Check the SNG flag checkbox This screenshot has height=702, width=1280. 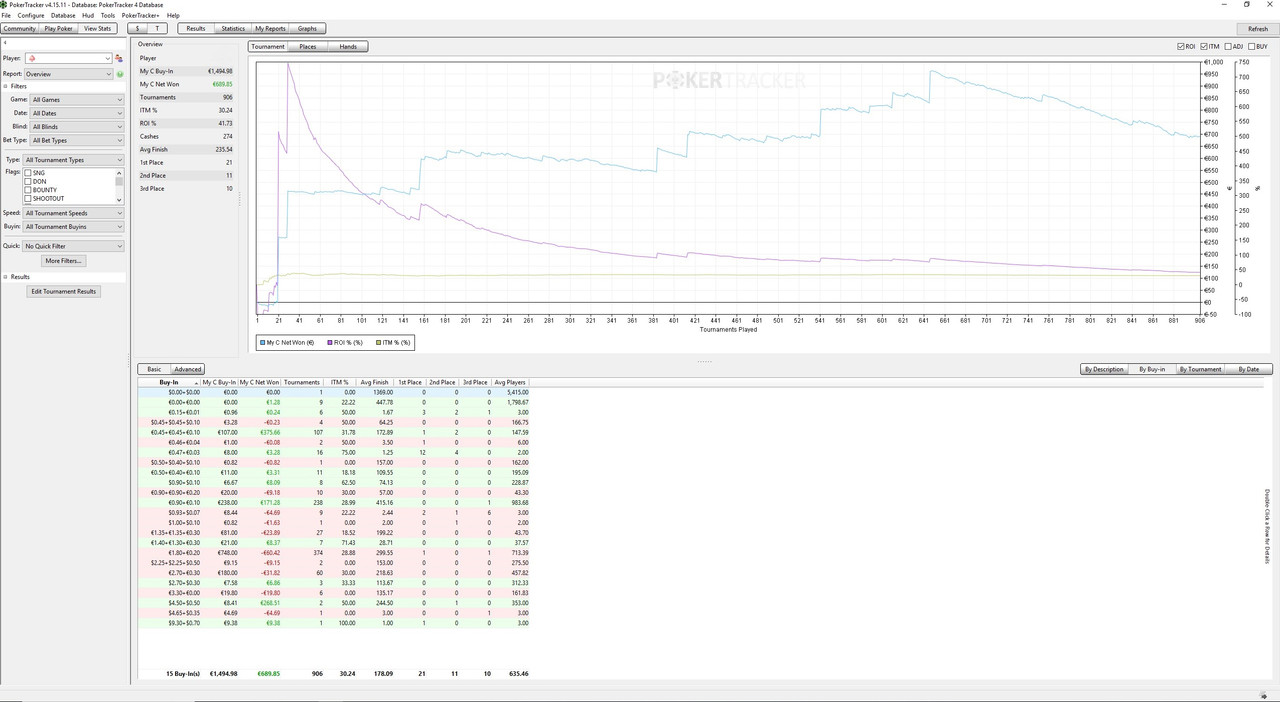tap(28, 173)
